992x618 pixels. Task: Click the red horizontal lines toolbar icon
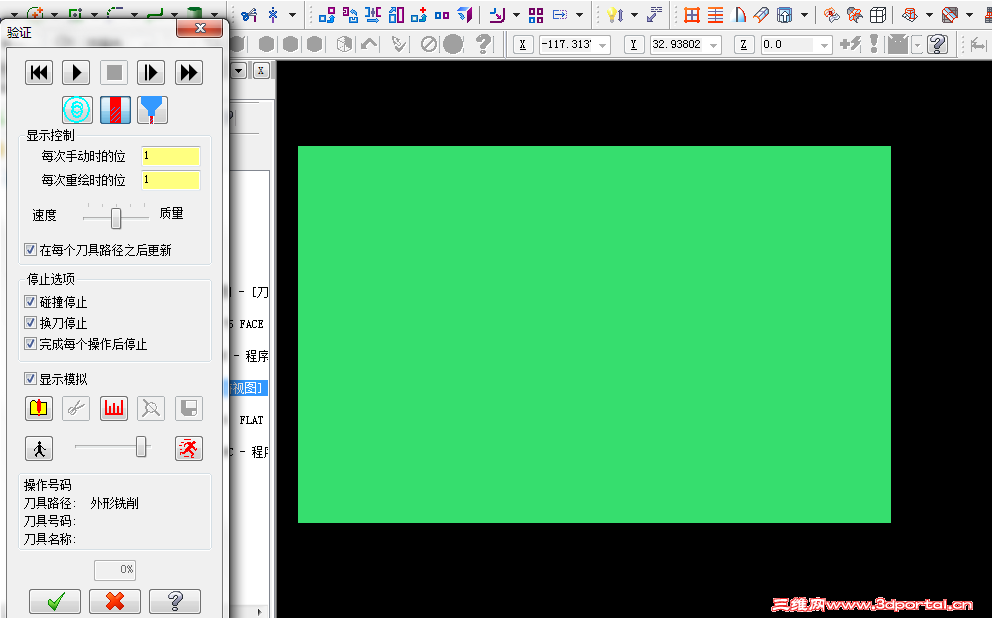(715, 15)
